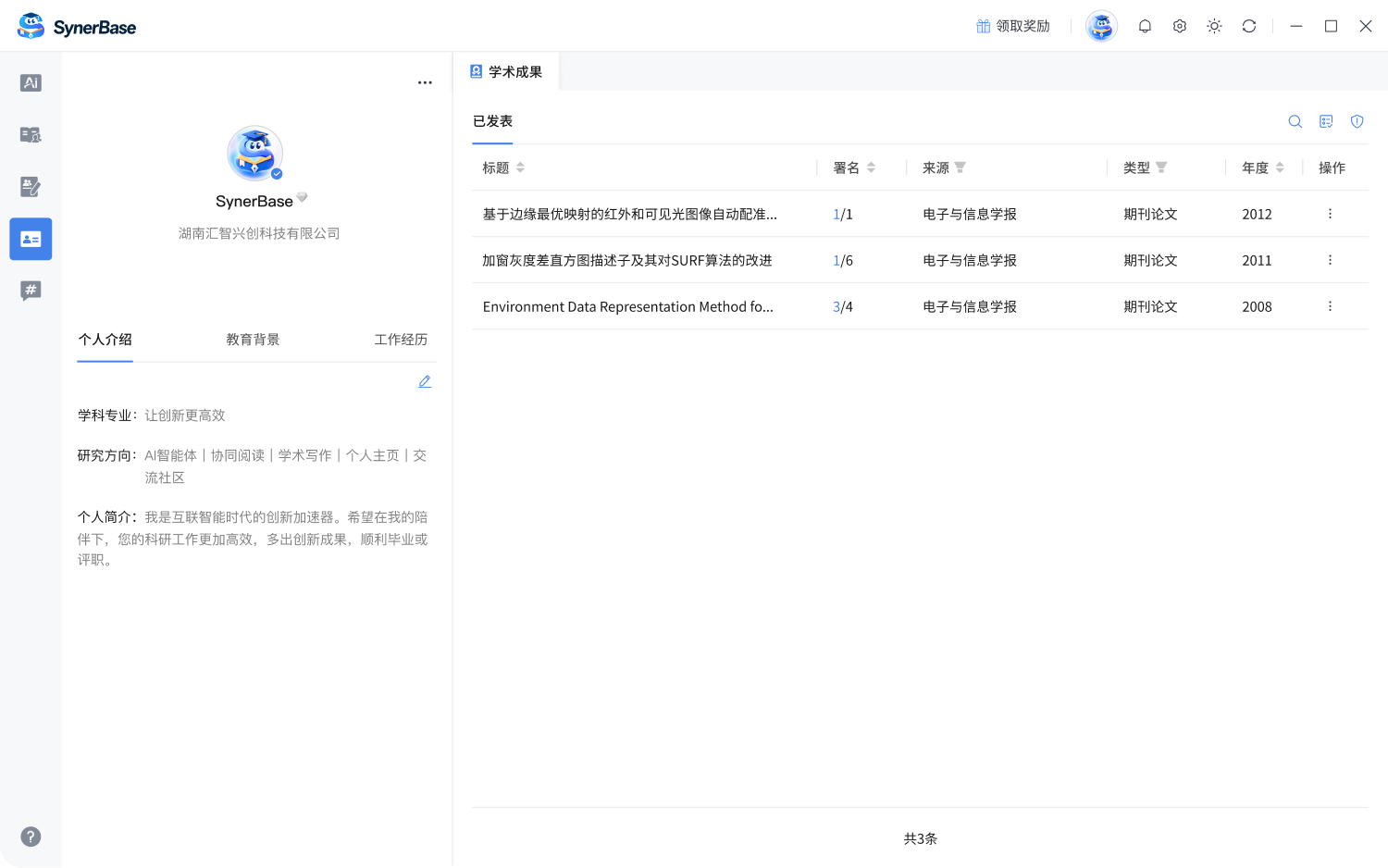Open the AI assistant sidebar icon
The height and width of the screenshot is (868, 1388).
pos(31,83)
